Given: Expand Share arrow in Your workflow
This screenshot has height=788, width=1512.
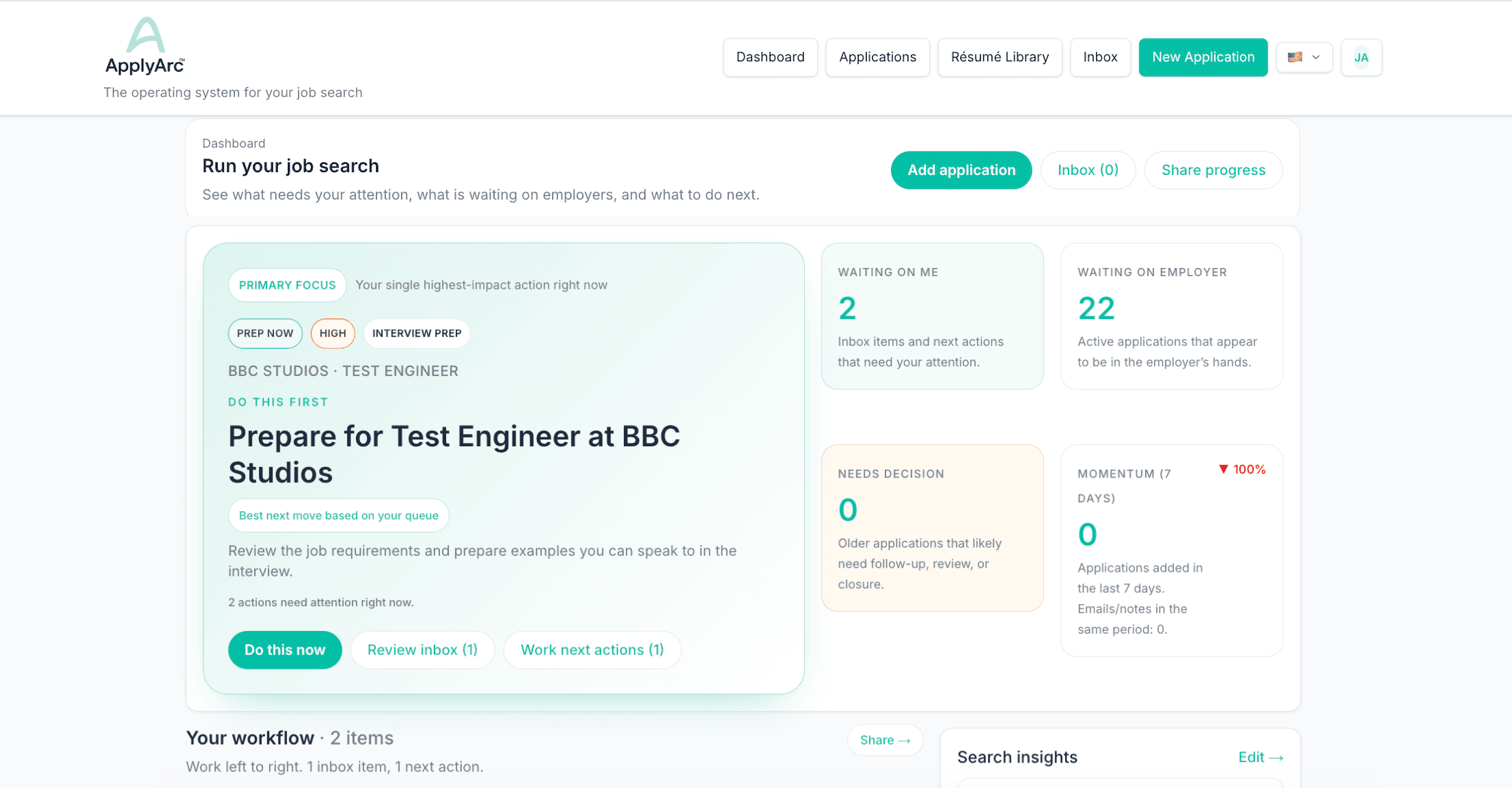Looking at the screenshot, I should pyautogui.click(x=885, y=740).
